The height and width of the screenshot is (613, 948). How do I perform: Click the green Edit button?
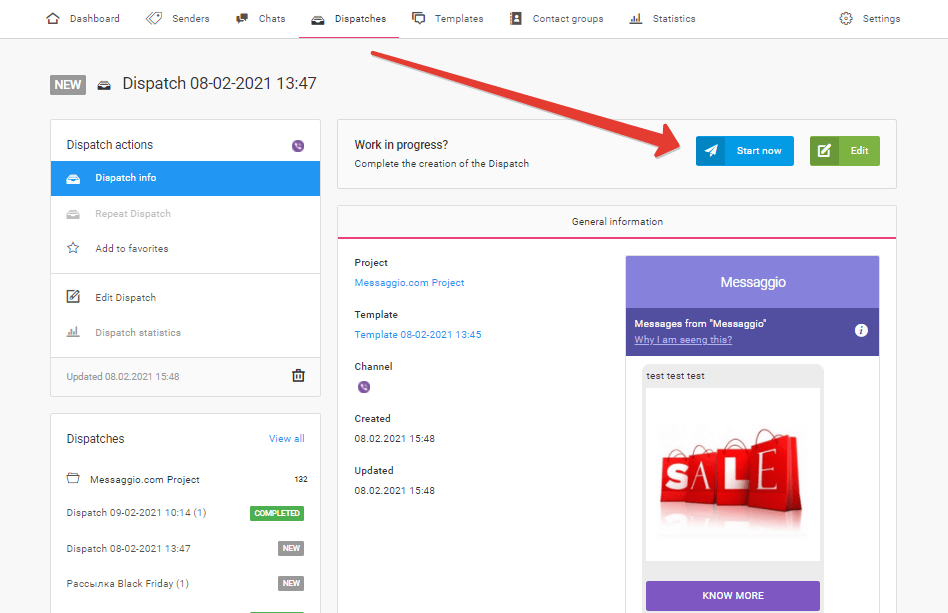point(845,151)
